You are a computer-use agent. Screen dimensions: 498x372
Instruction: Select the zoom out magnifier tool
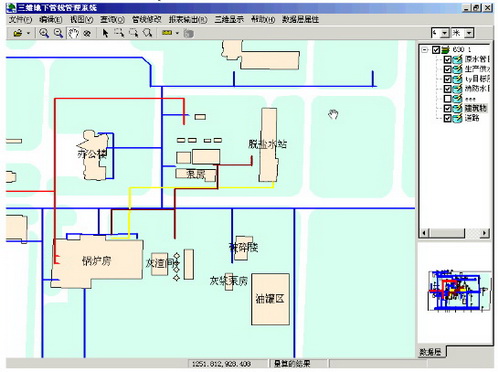click(59, 33)
